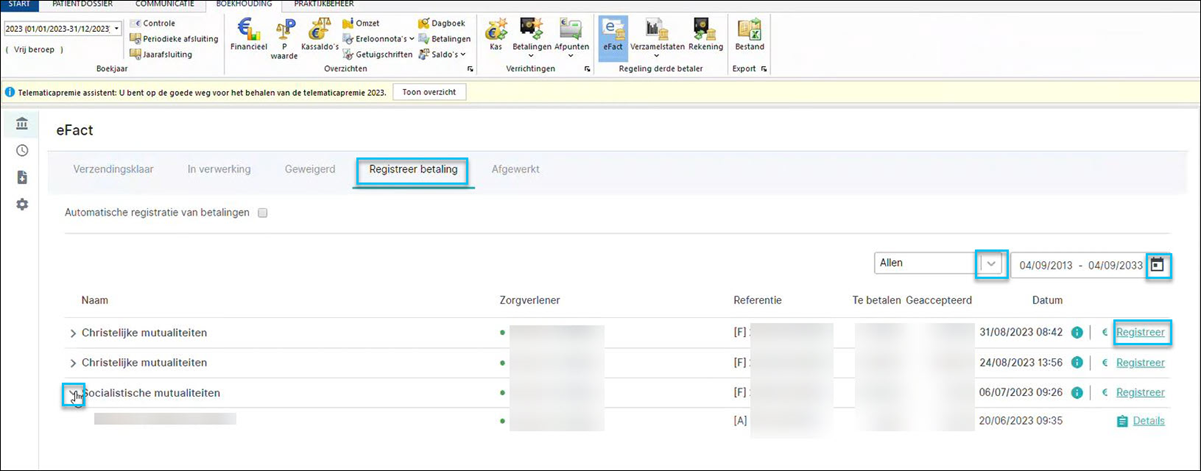Open the small Betalingen item under Dagboek
1201x471 pixels.
coord(444,39)
